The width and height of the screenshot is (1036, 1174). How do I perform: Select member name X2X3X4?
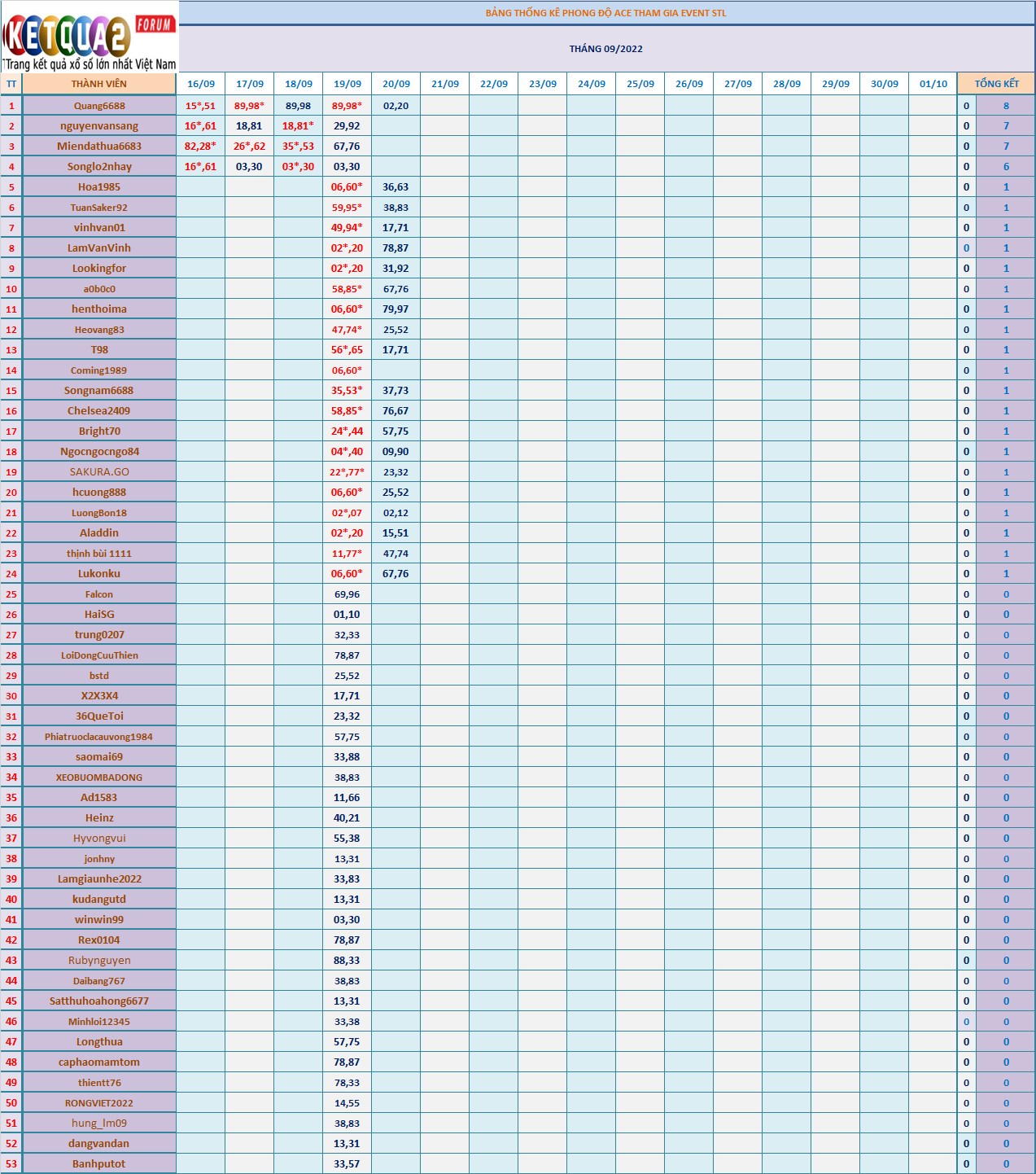(99, 696)
